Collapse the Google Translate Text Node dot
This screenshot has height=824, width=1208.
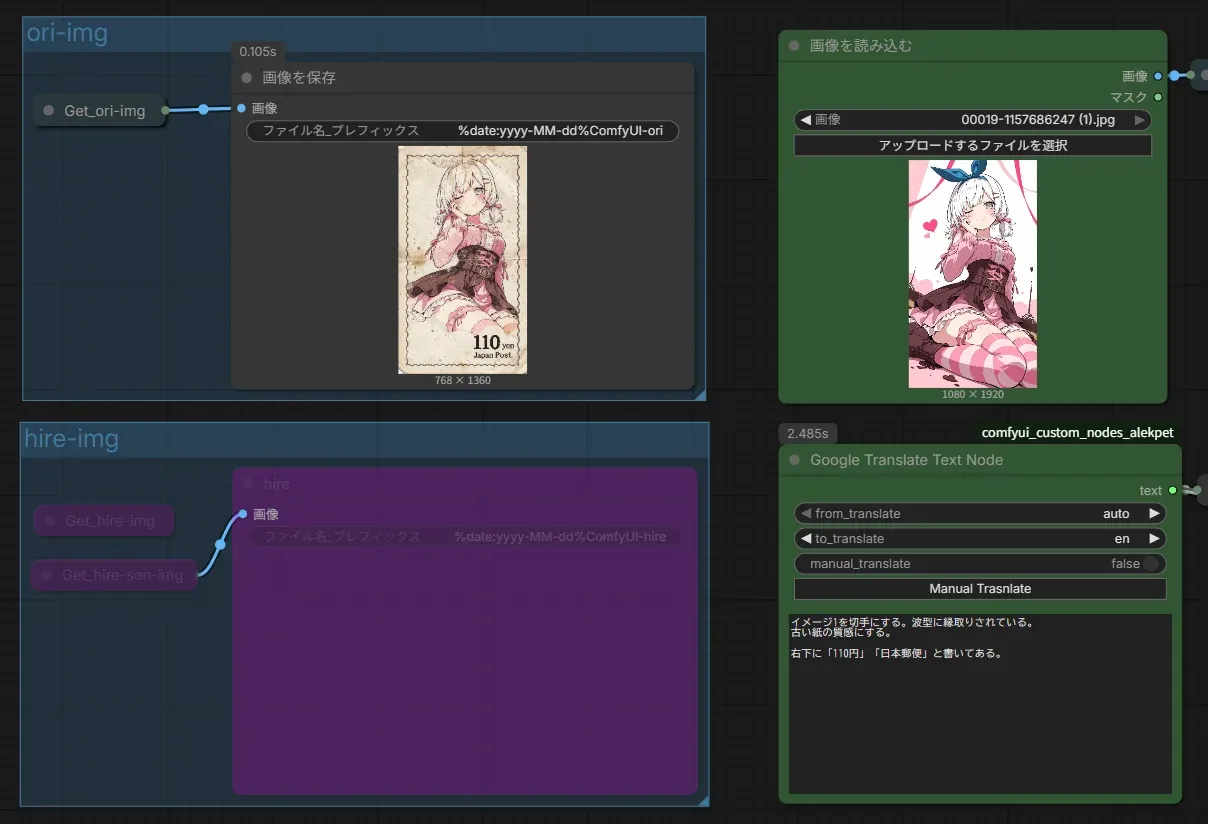[x=794, y=460]
